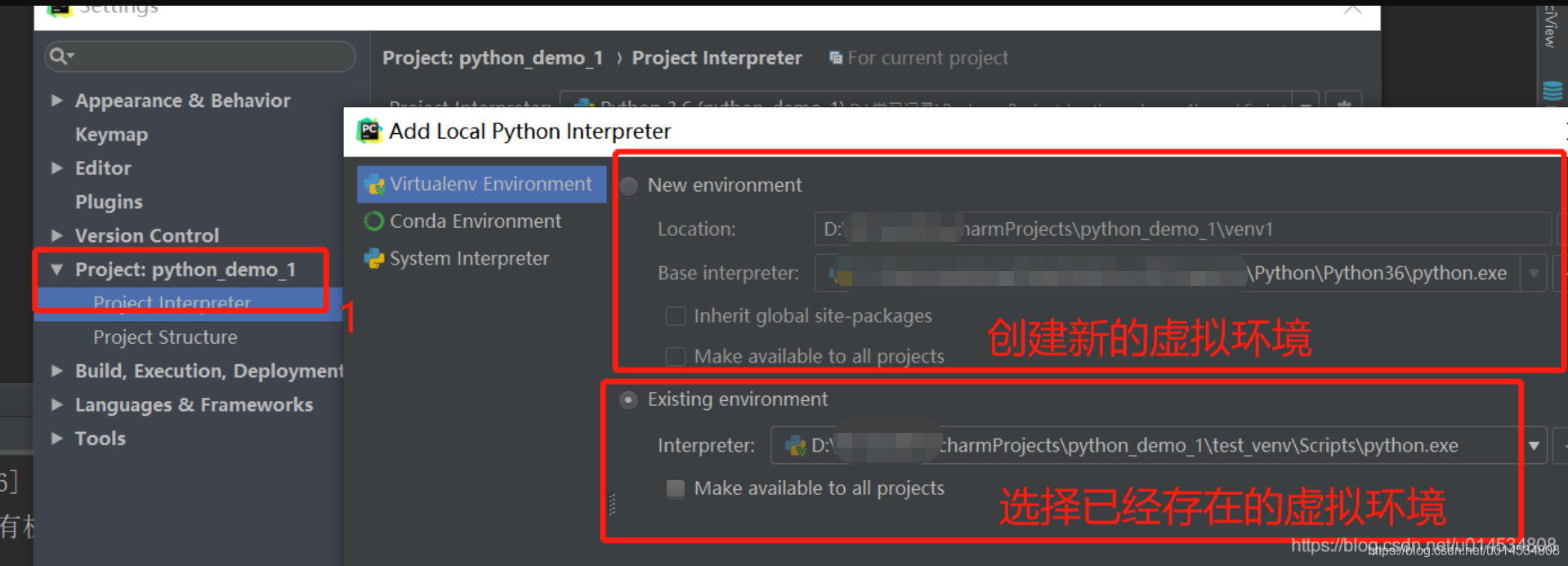Open the Plugins settings page
Viewport: 1568px width, 566px height.
(x=109, y=202)
